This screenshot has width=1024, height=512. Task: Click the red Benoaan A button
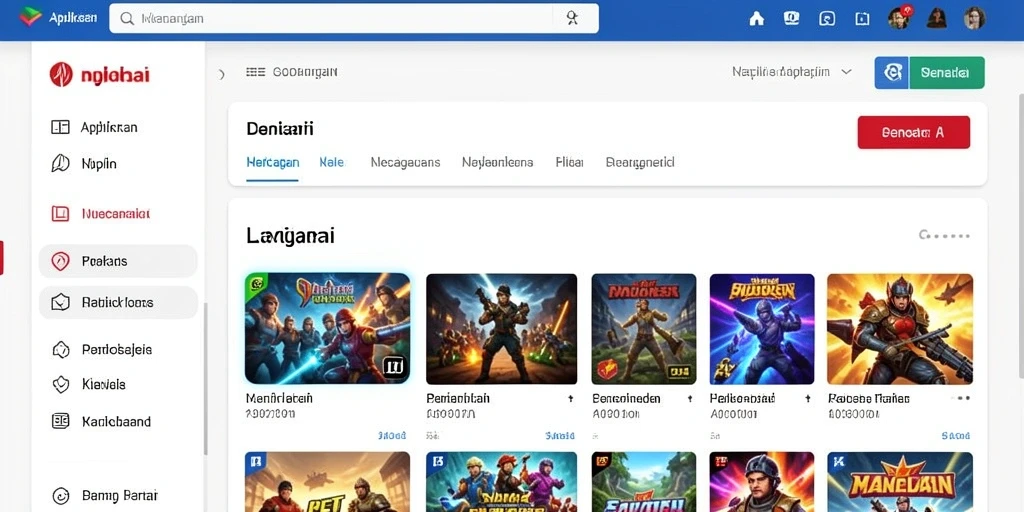click(914, 133)
